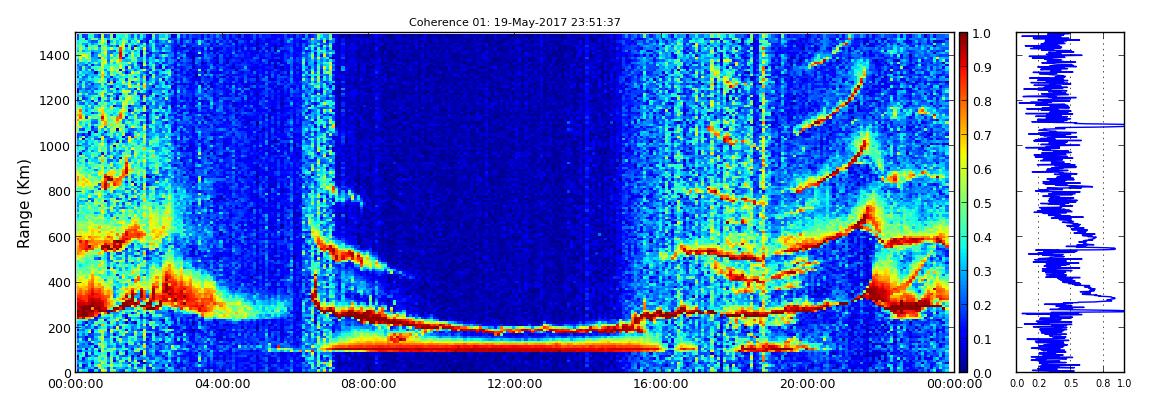Pick the 0.1 label on the colorbar
This screenshot has width=1150, height=407.
pos(981,339)
